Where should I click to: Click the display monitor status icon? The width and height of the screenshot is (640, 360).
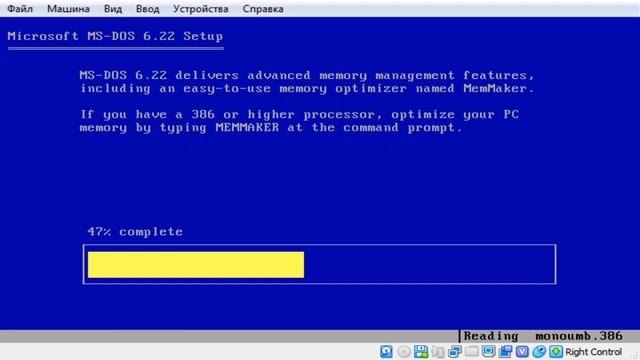click(x=488, y=351)
